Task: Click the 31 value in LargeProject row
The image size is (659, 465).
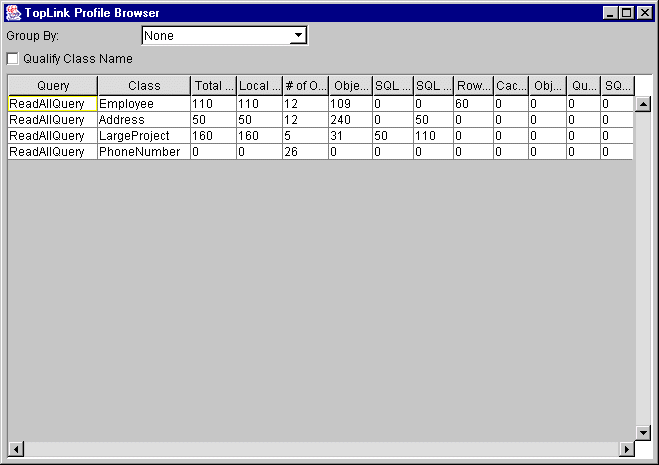Action: tap(351, 136)
